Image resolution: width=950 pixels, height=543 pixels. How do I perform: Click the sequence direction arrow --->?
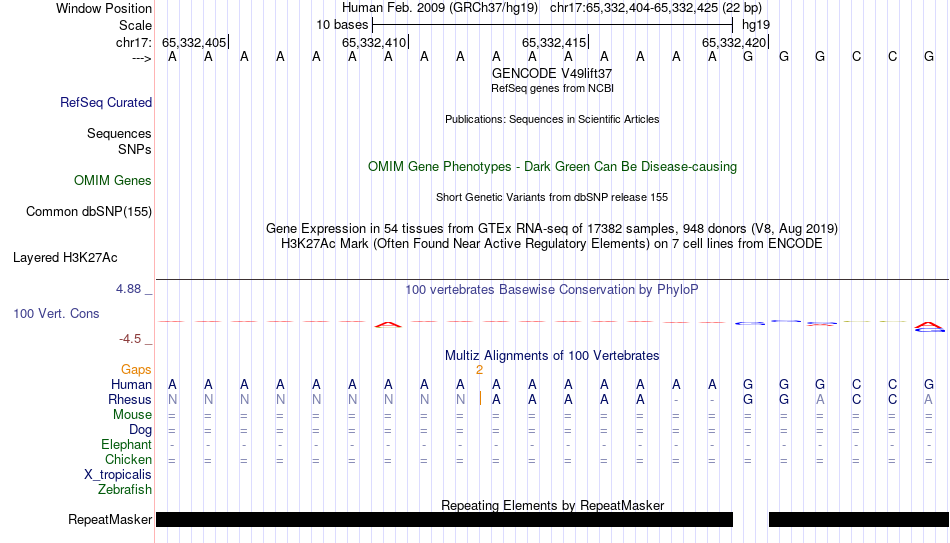point(142,58)
